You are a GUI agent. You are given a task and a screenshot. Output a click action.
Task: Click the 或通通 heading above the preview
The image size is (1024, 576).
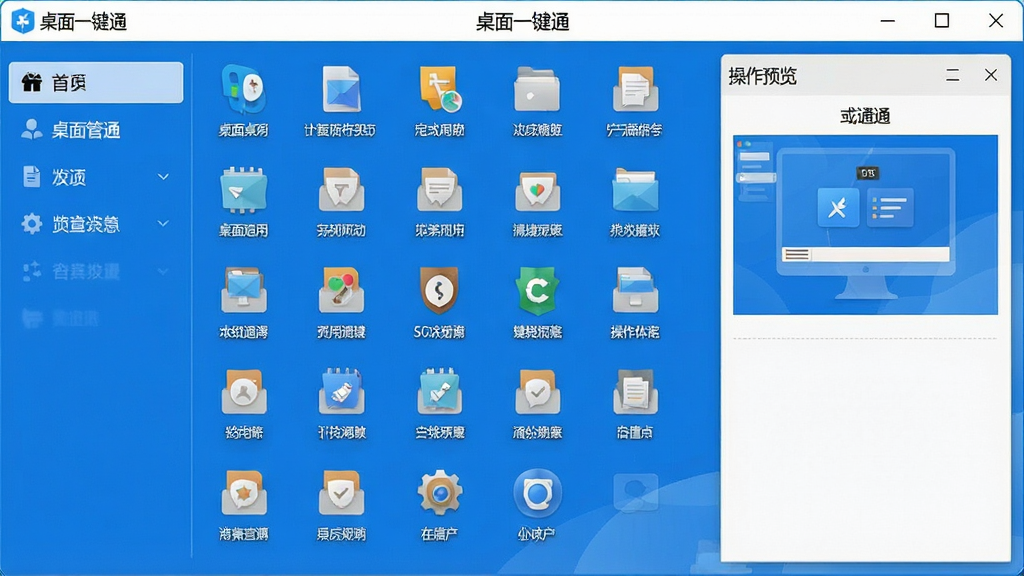pyautogui.click(x=865, y=116)
